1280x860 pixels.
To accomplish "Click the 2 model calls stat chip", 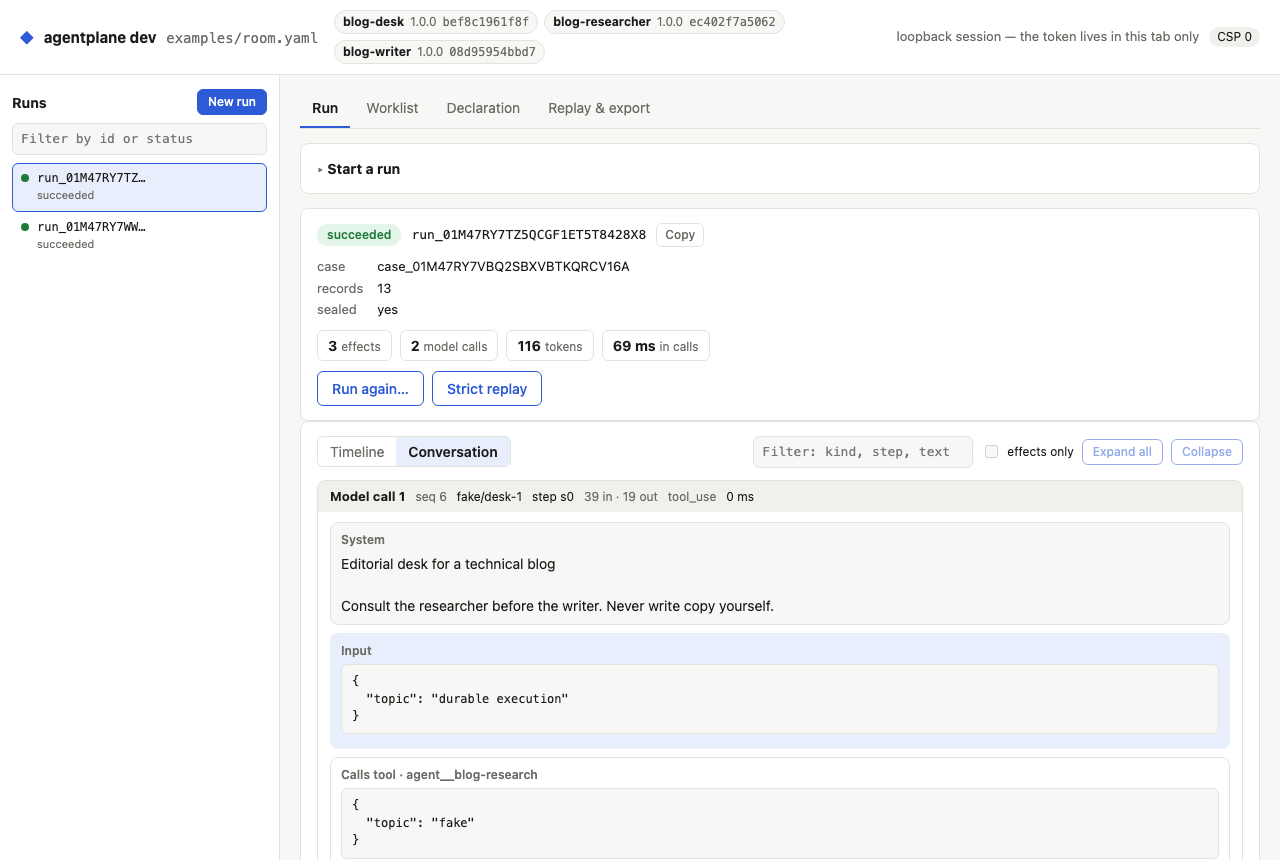I will click(x=449, y=346).
